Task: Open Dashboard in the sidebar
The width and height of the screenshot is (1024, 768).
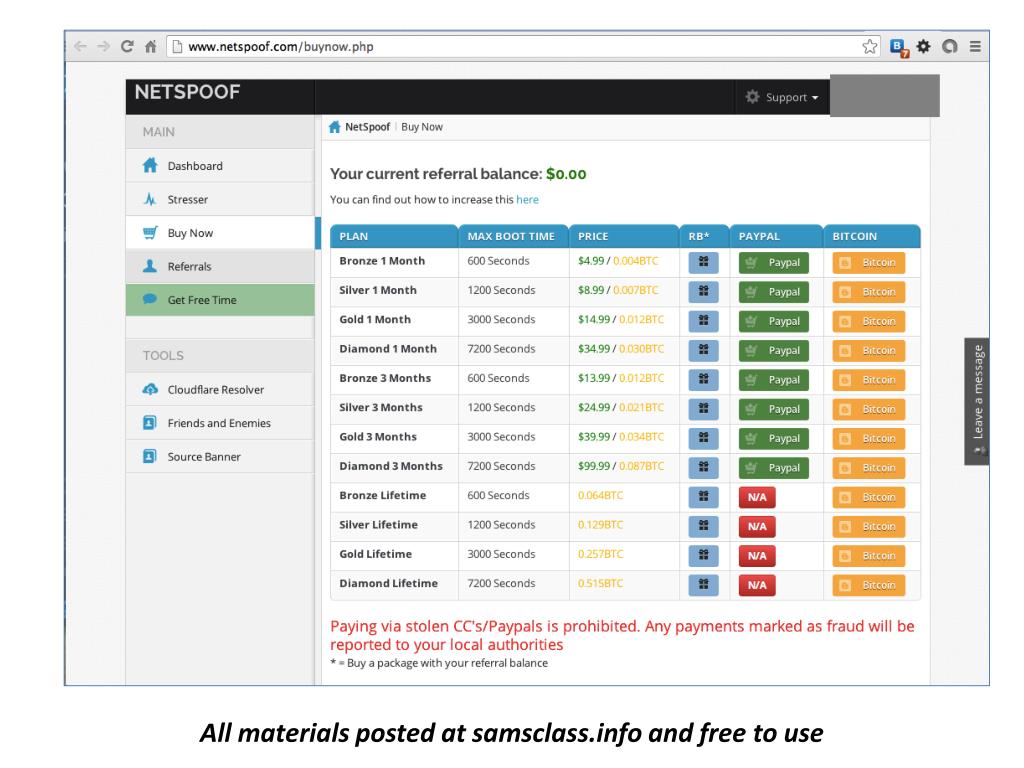Action: pos(220,166)
